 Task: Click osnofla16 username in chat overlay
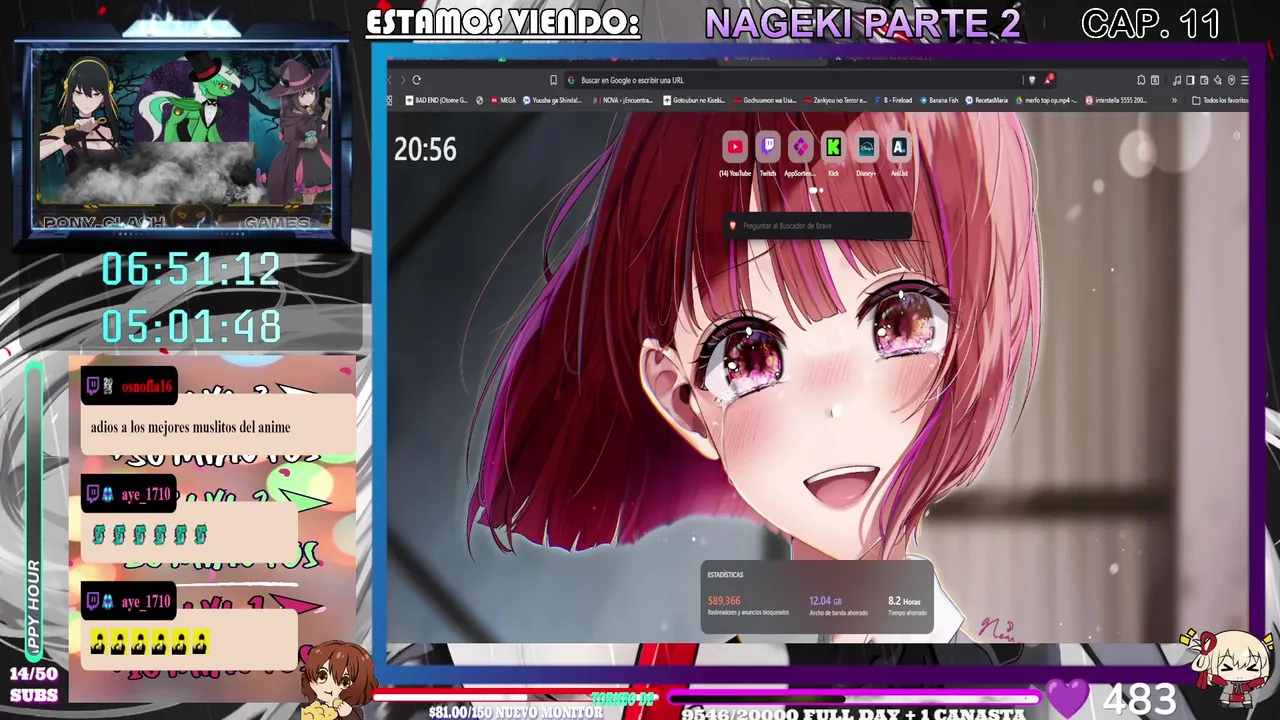[146, 386]
